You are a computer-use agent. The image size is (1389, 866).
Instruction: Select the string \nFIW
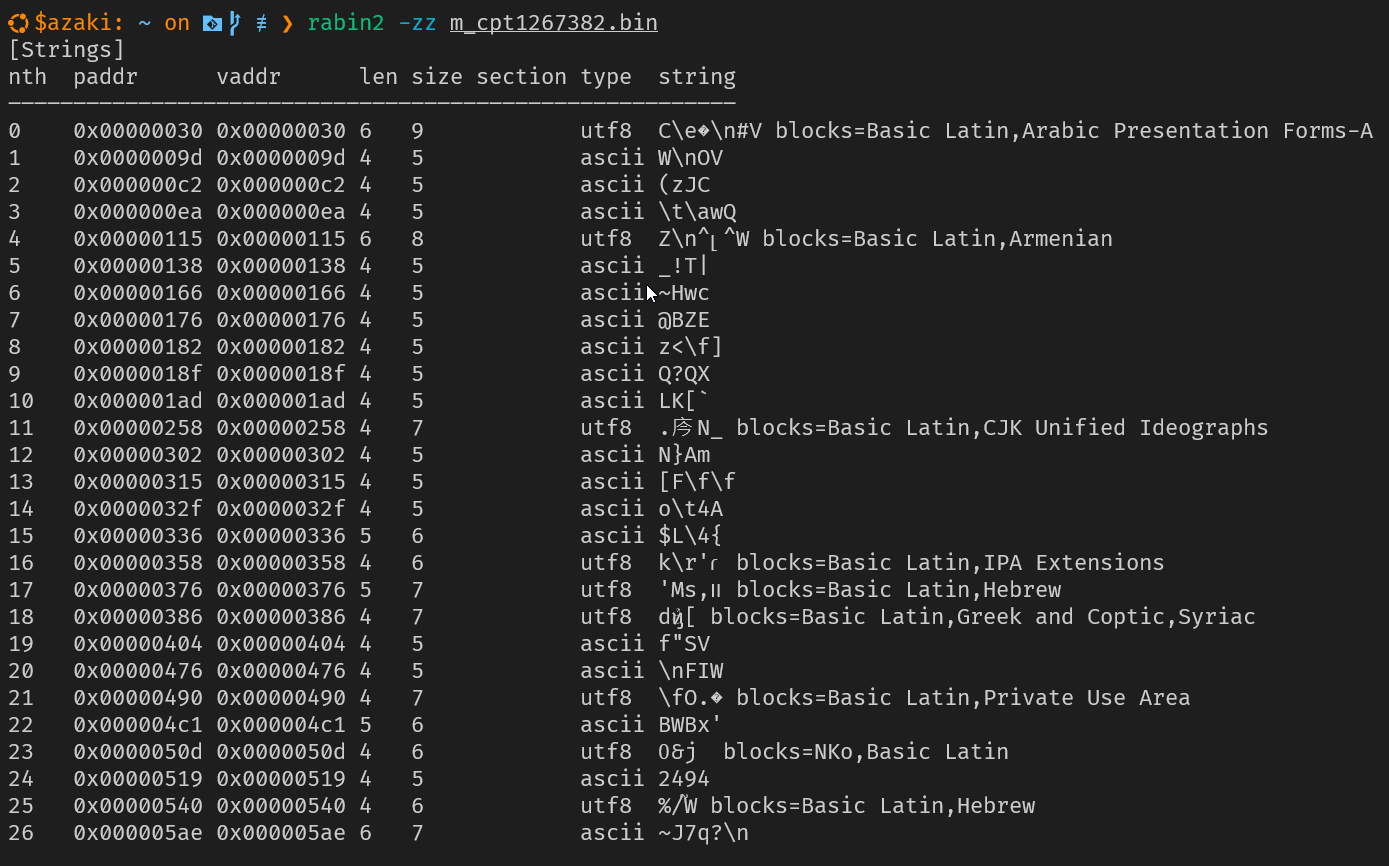(x=691, y=671)
